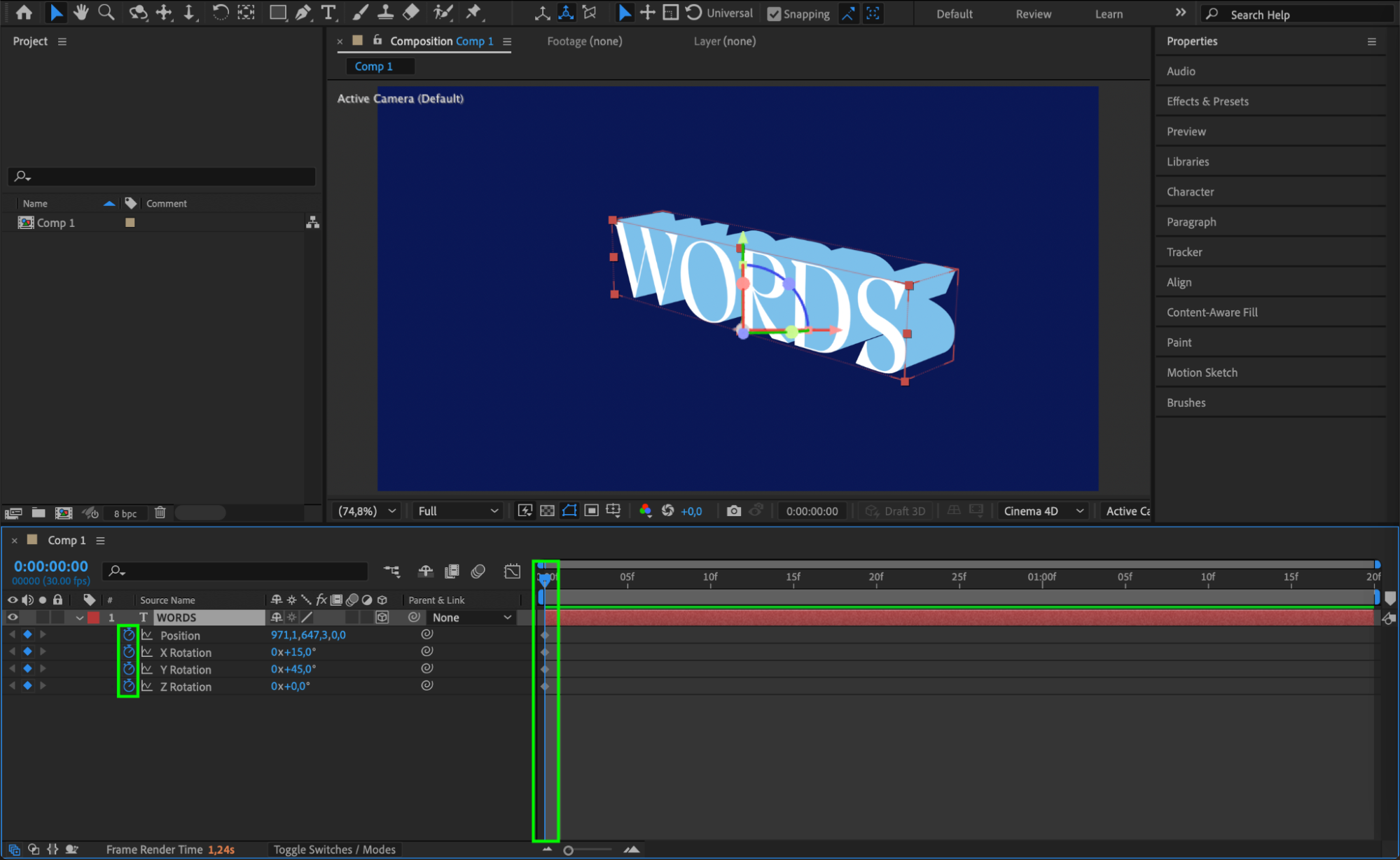
Task: Select the Rotation tool
Action: click(x=220, y=12)
